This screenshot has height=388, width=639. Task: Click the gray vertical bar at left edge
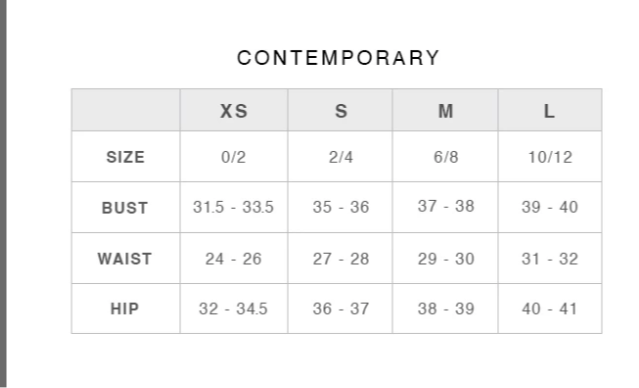coord(3,194)
